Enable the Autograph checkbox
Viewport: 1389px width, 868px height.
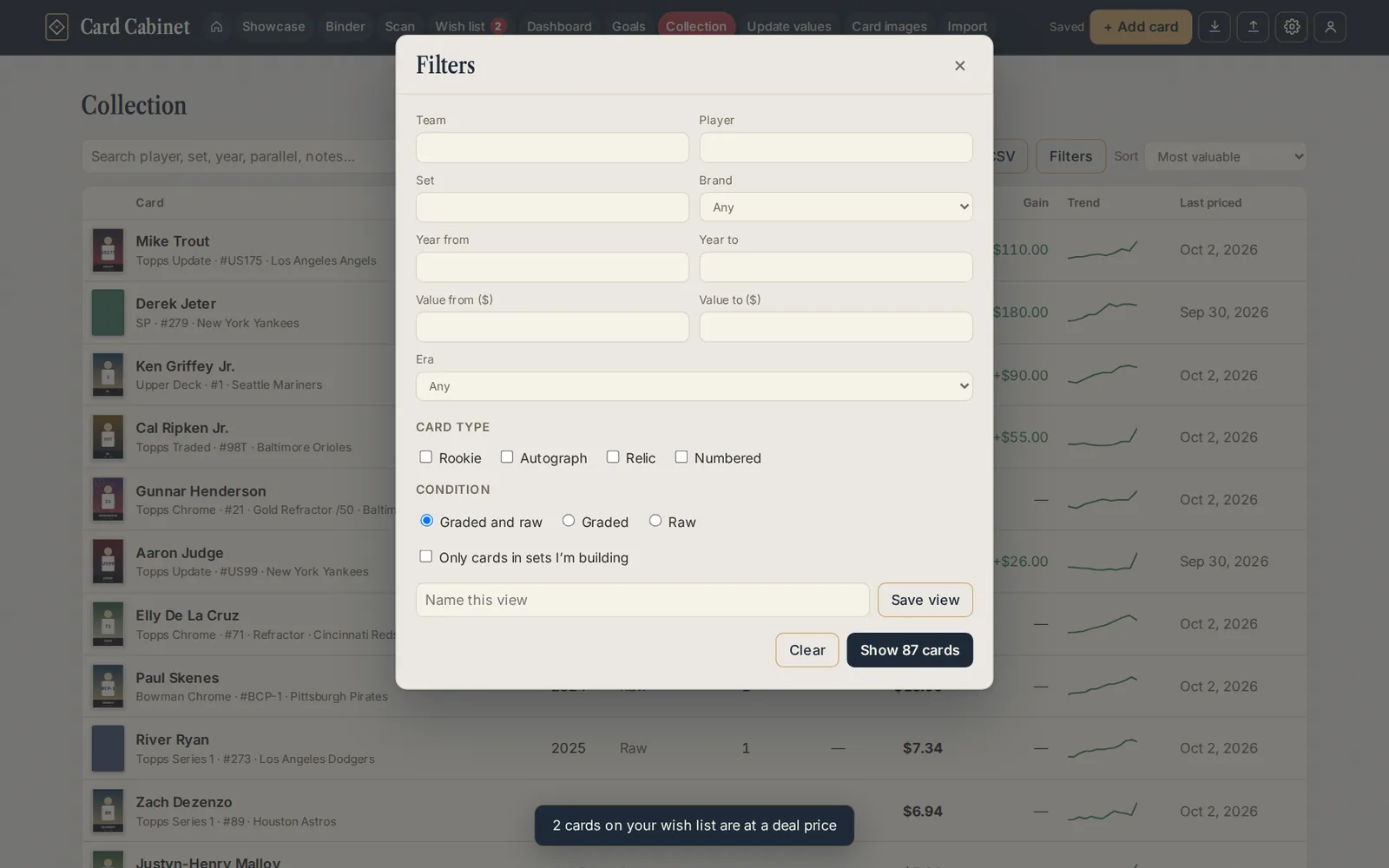(507, 457)
